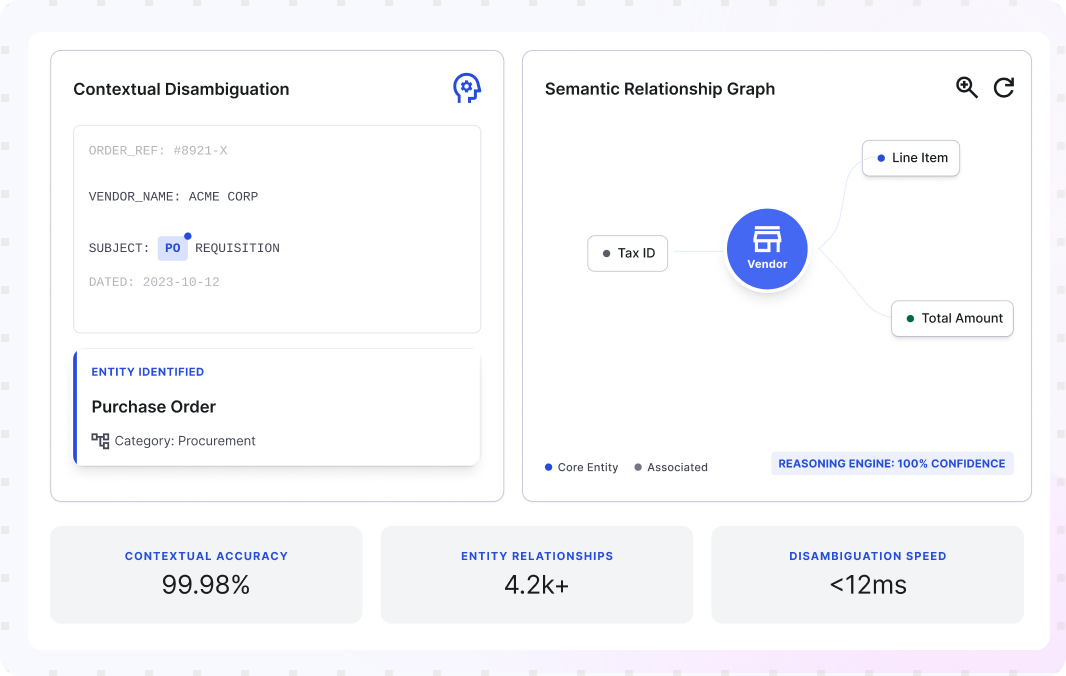Select the Line Item node
The width and height of the screenshot is (1066, 676).
[x=911, y=158]
